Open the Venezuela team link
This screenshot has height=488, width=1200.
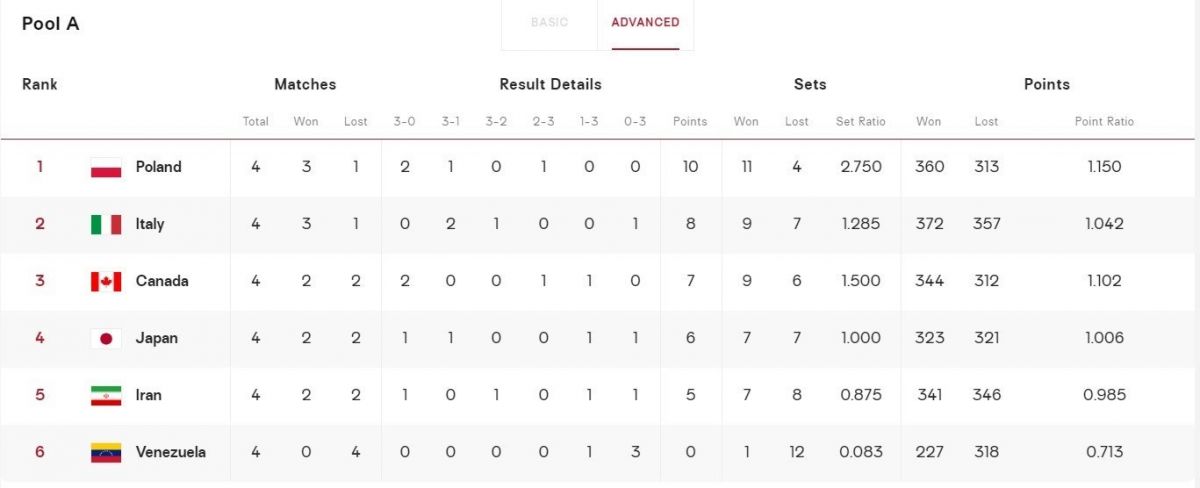coord(171,452)
